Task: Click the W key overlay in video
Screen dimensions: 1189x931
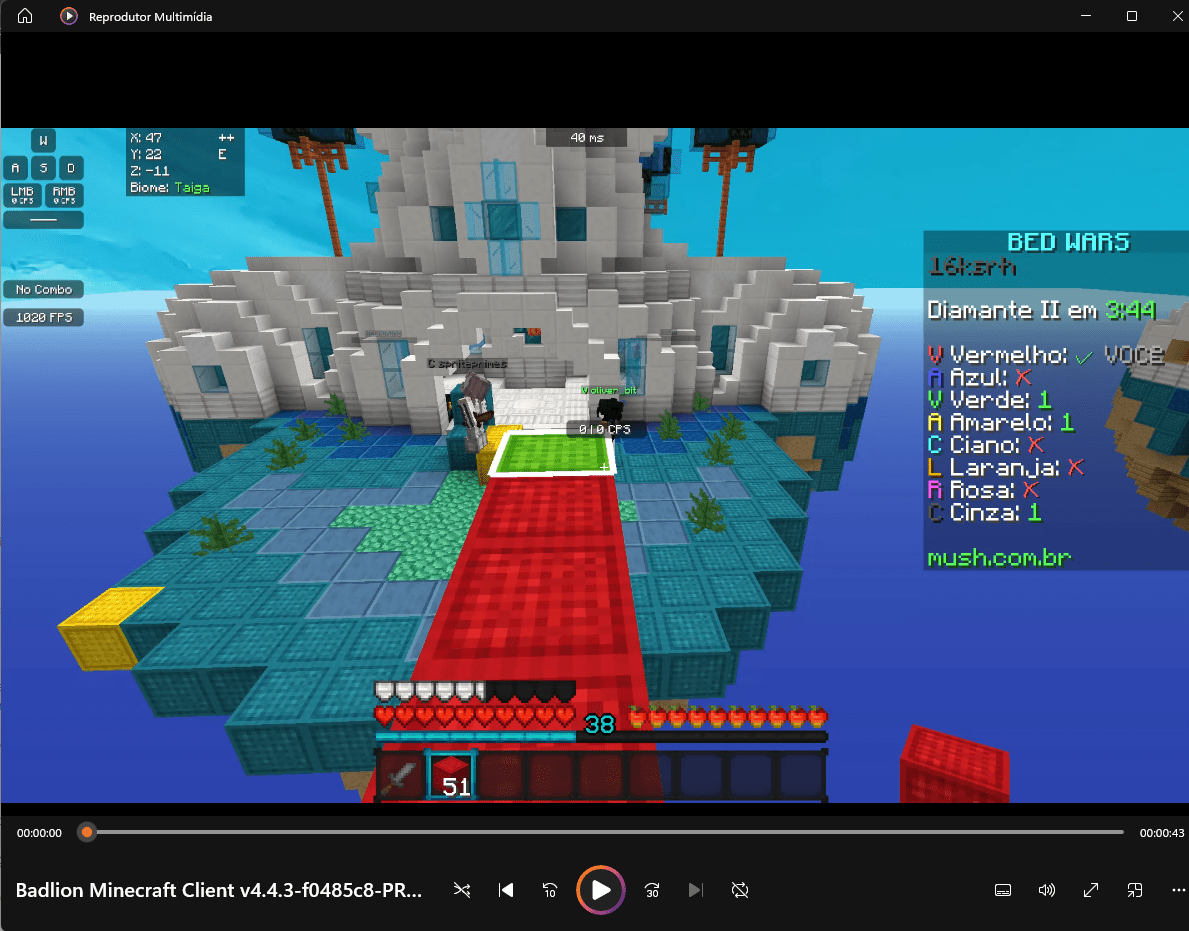Action: [x=43, y=140]
